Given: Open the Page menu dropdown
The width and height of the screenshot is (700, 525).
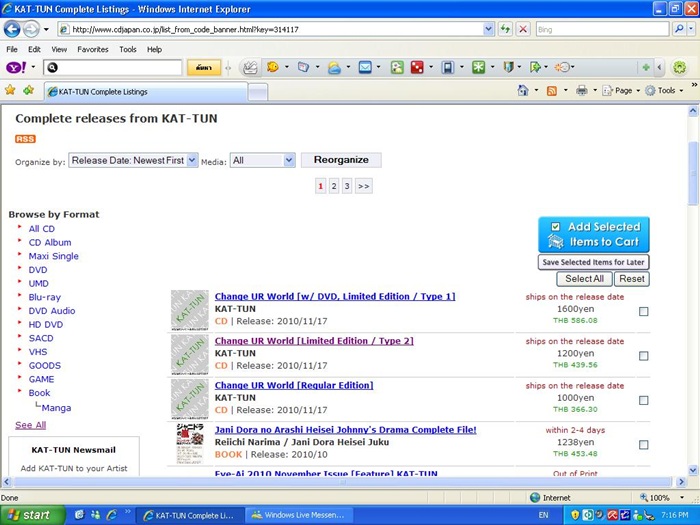Looking at the screenshot, I should pyautogui.click(x=621, y=91).
